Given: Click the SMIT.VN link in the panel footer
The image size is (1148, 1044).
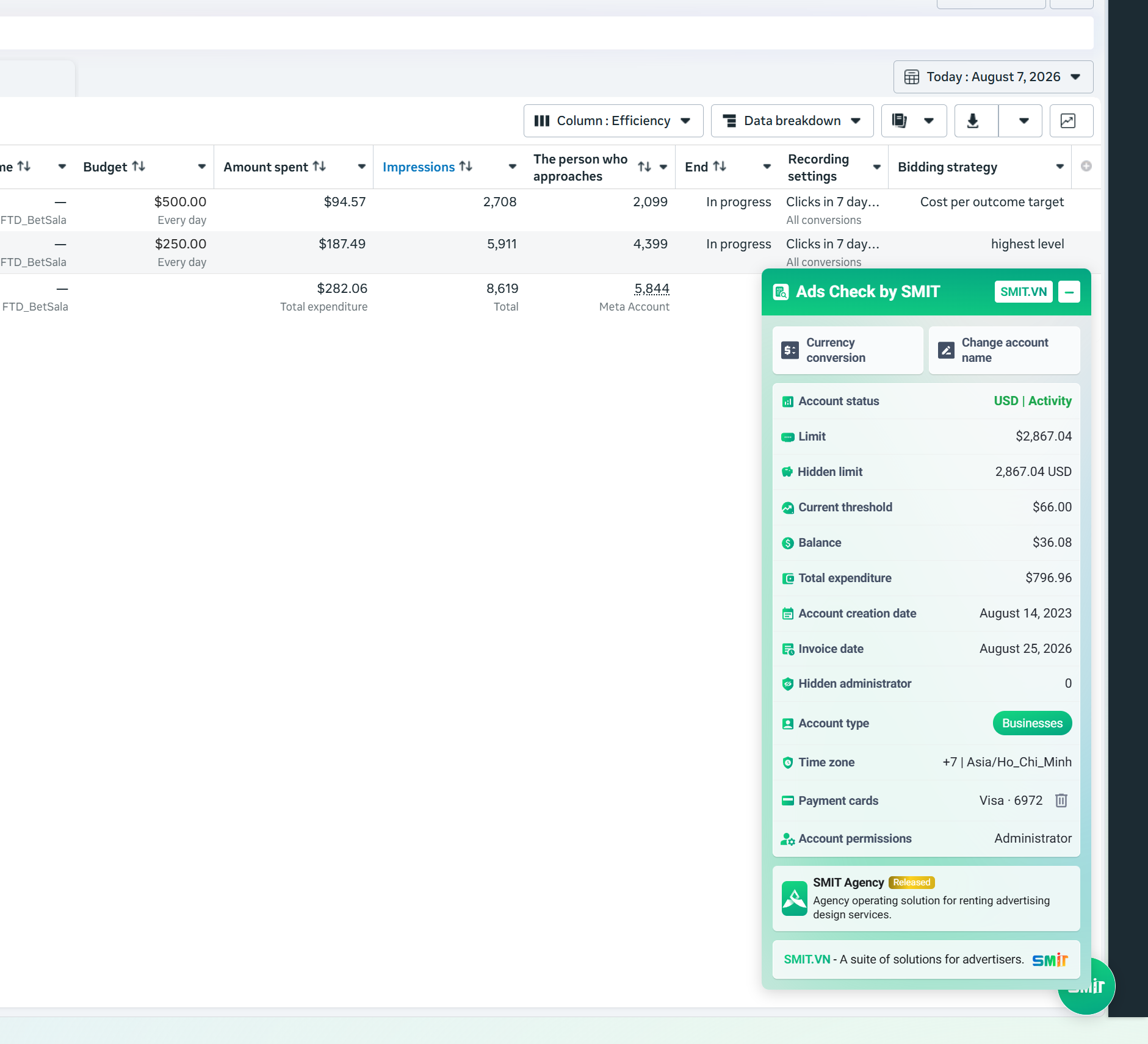Looking at the screenshot, I should [807, 959].
